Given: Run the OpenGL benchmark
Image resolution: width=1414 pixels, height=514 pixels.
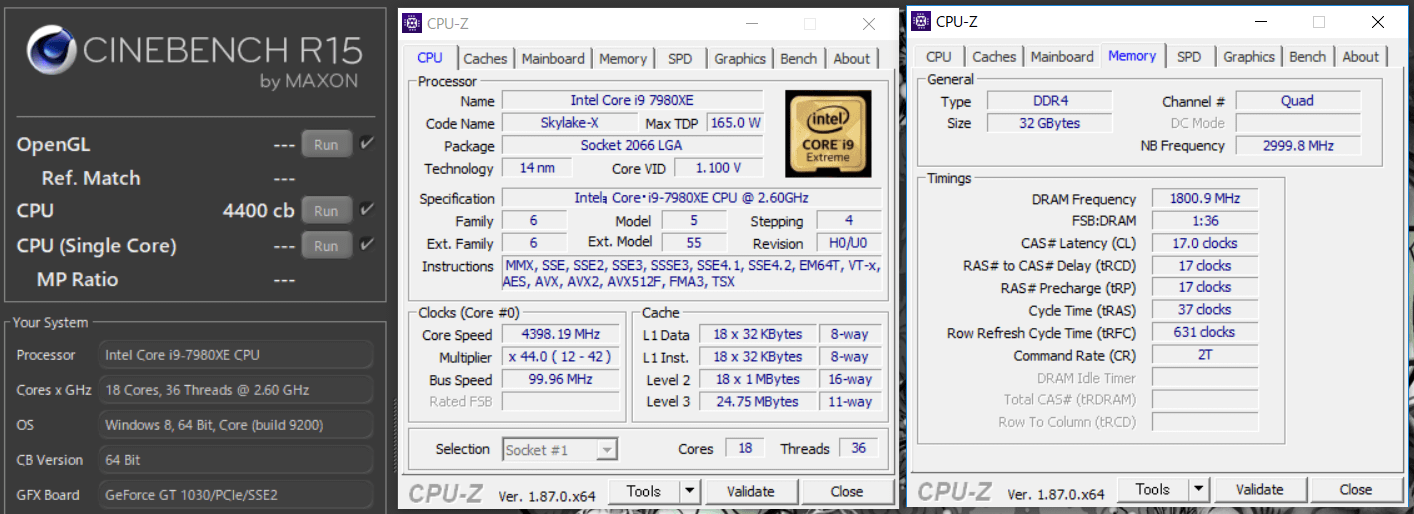Looking at the screenshot, I should pos(327,144).
